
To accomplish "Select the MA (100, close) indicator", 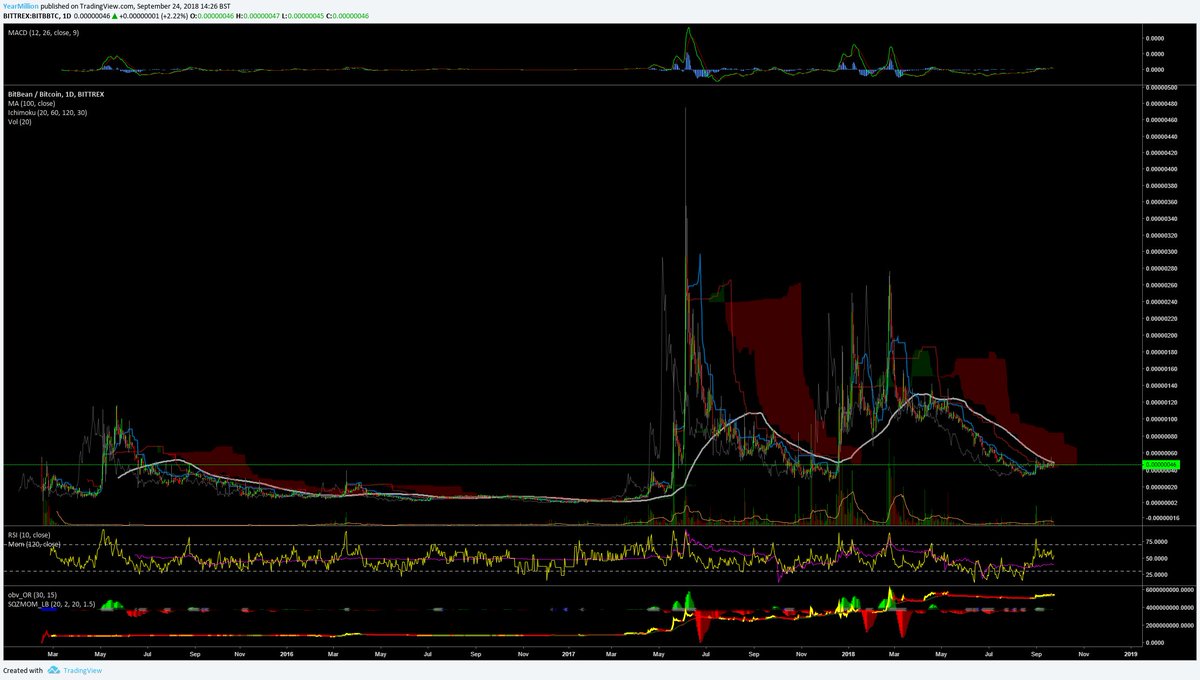I will tap(32, 103).
